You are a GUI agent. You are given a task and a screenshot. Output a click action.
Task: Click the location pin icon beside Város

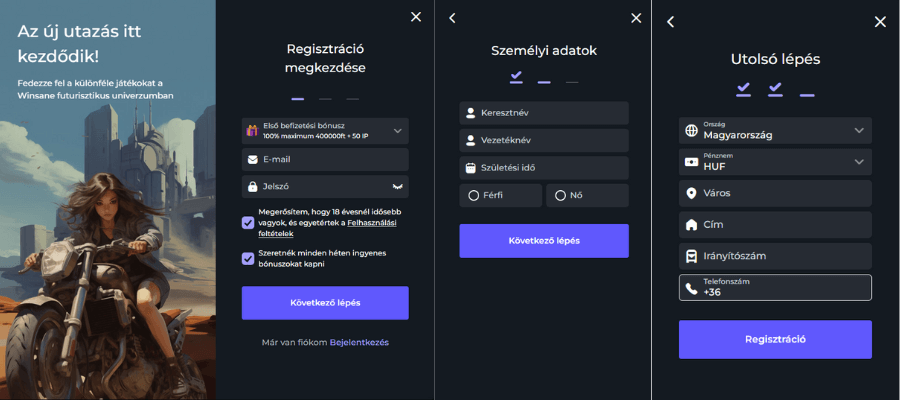[x=690, y=193]
